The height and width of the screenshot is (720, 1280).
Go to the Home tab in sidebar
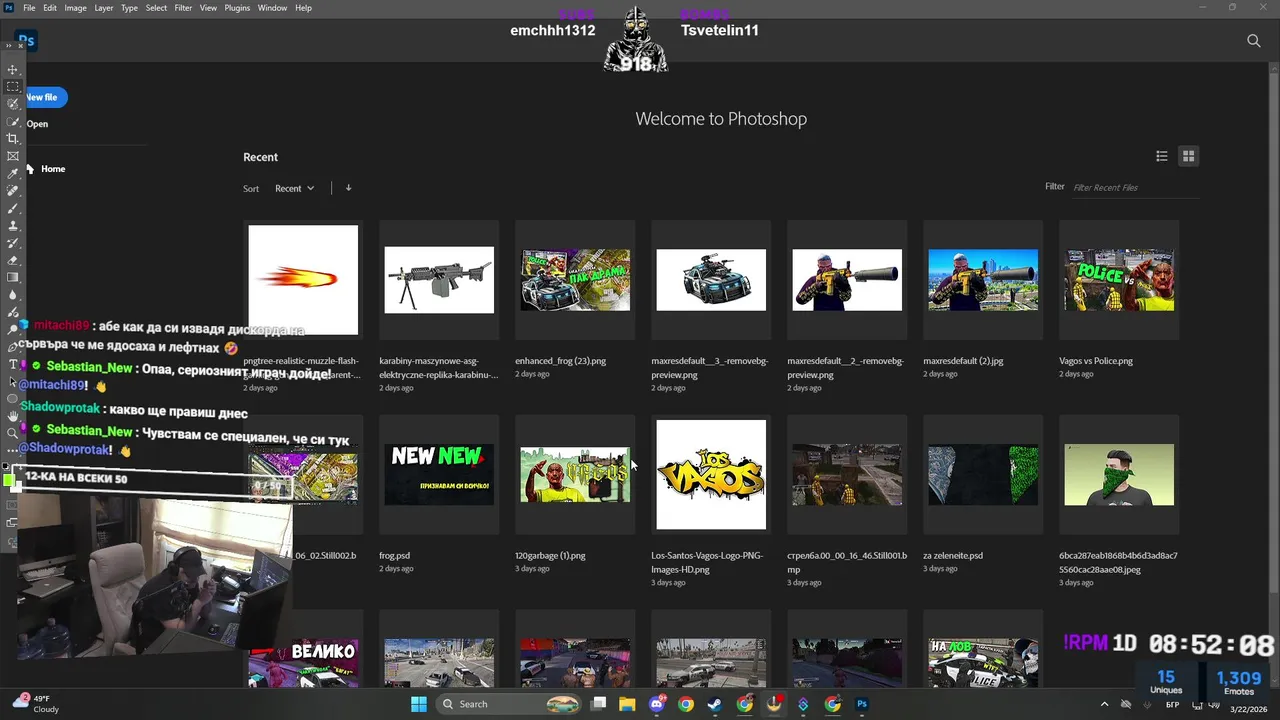click(x=46, y=169)
